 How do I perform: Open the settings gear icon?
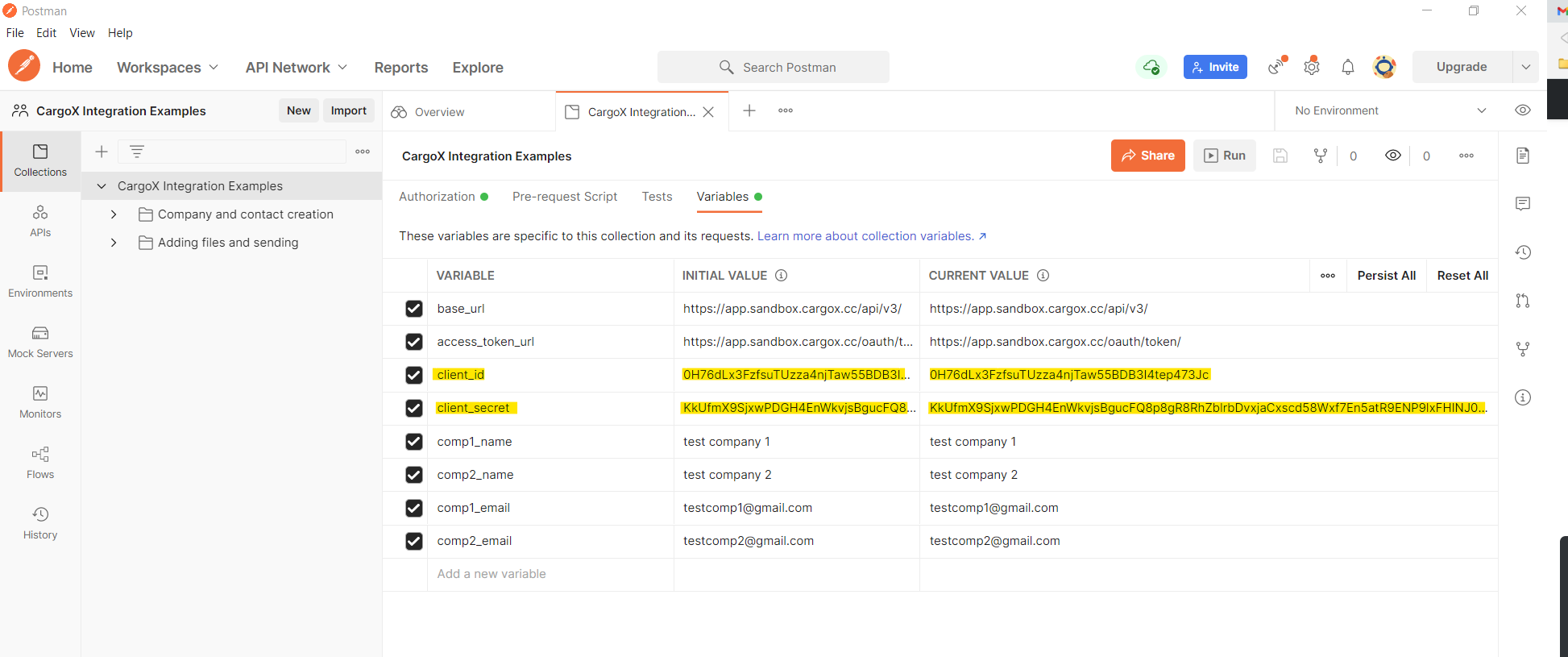point(1312,67)
